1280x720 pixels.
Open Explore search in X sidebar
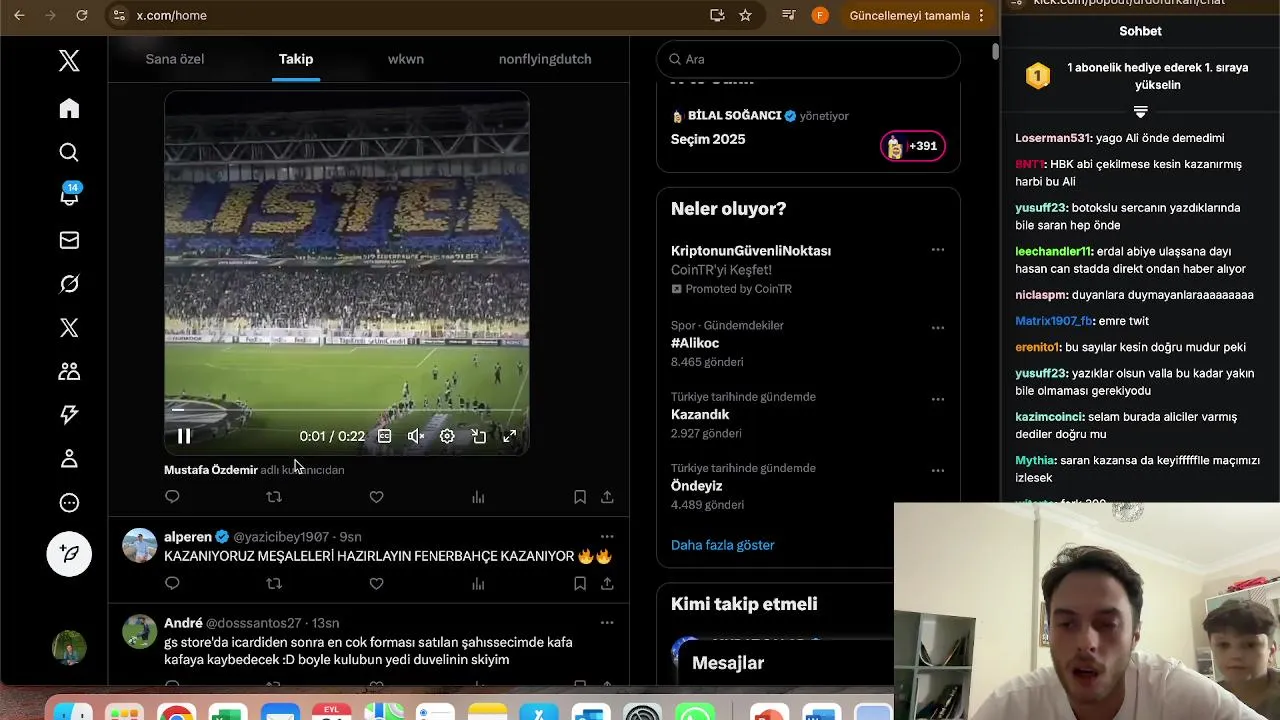(x=69, y=152)
